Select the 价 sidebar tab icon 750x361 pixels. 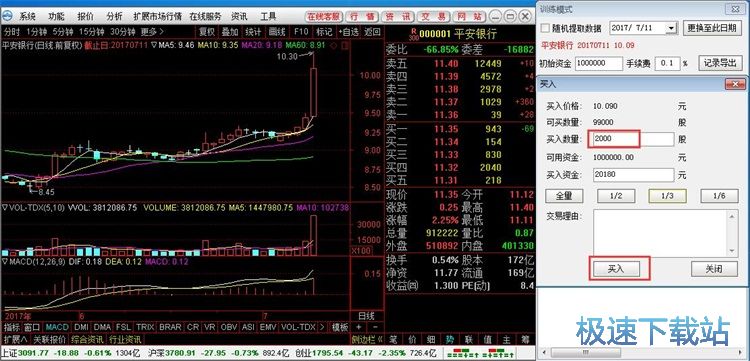[x=411, y=339]
